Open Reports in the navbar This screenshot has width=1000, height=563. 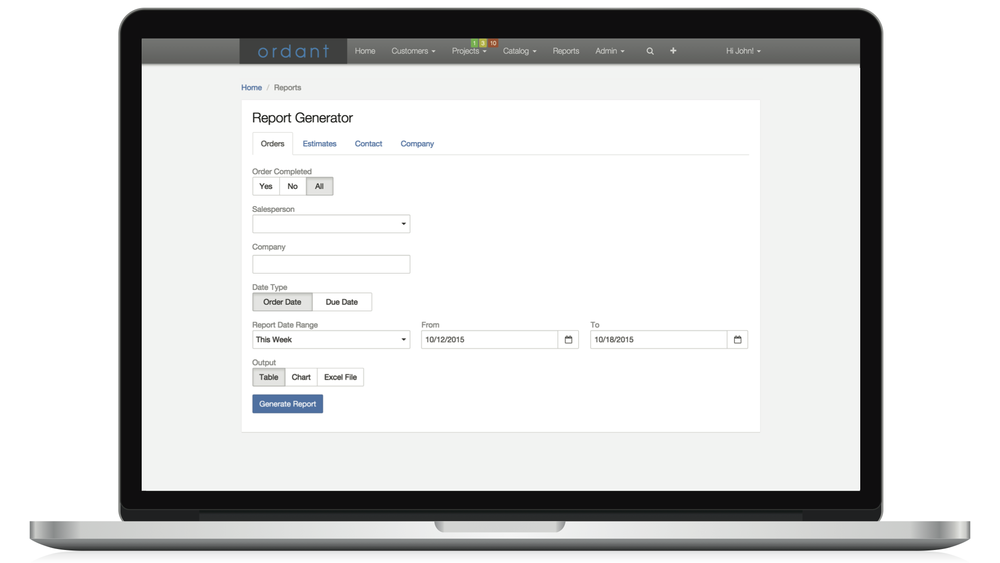[566, 51]
